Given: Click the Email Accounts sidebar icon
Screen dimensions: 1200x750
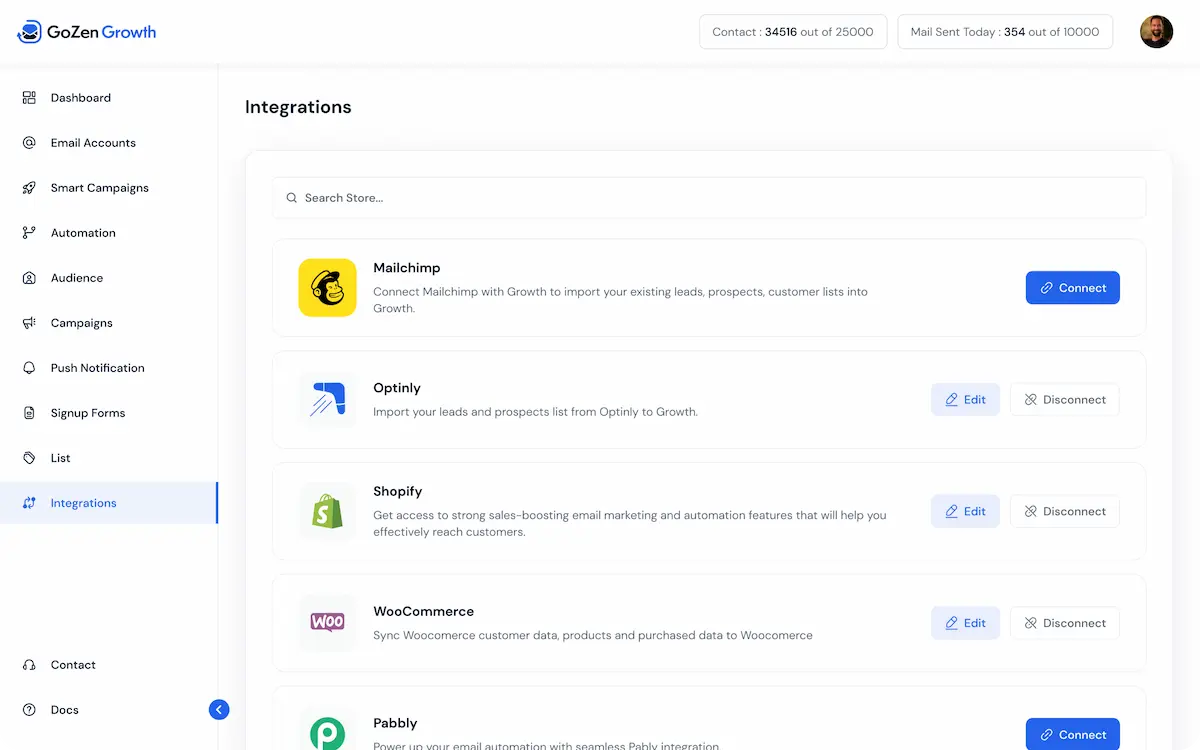Looking at the screenshot, I should (x=28, y=142).
